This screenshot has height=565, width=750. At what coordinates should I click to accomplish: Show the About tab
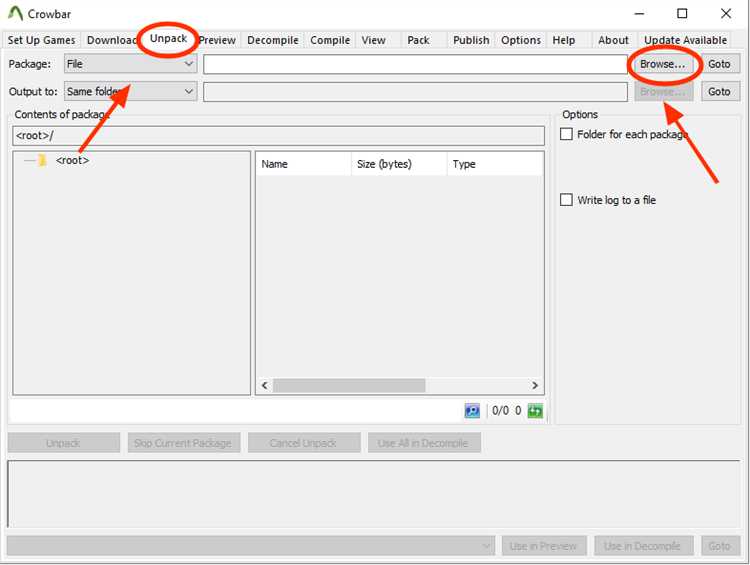point(613,40)
